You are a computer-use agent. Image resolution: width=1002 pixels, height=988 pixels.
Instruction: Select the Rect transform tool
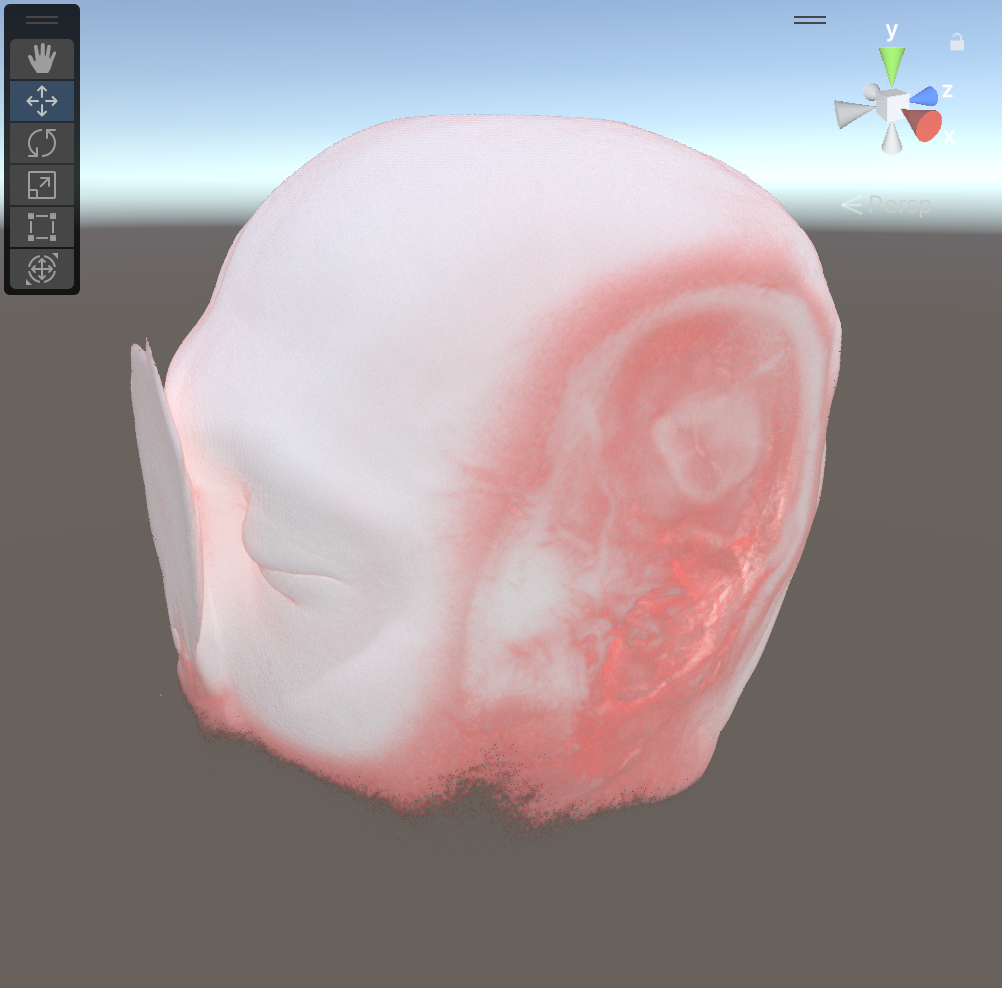[x=42, y=227]
